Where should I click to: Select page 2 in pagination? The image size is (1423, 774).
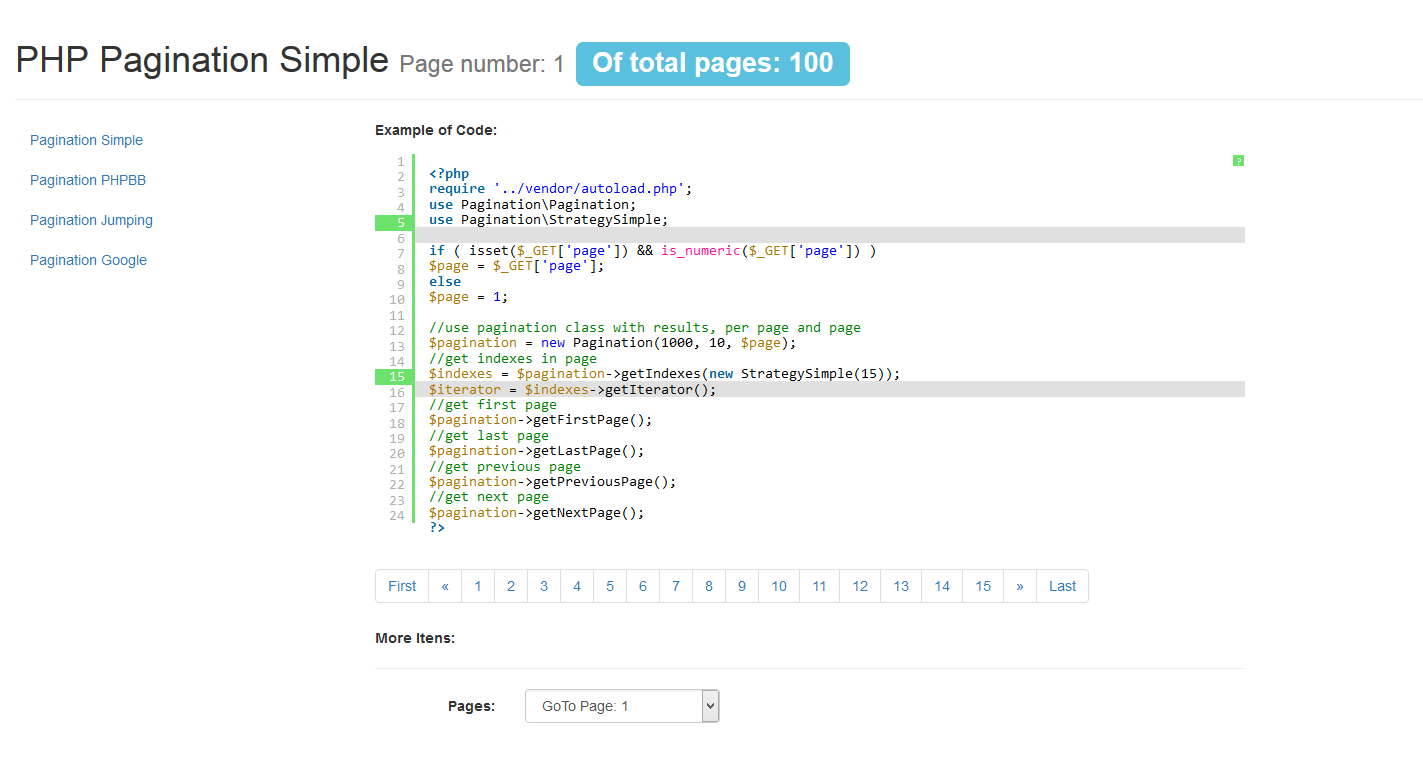point(511,586)
